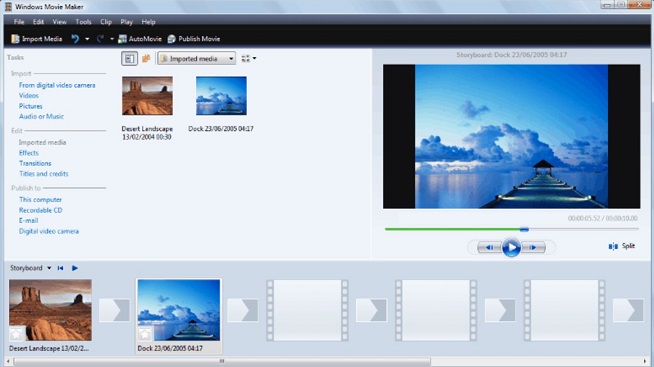The width and height of the screenshot is (654, 367).
Task: Open the View menu
Action: point(59,22)
